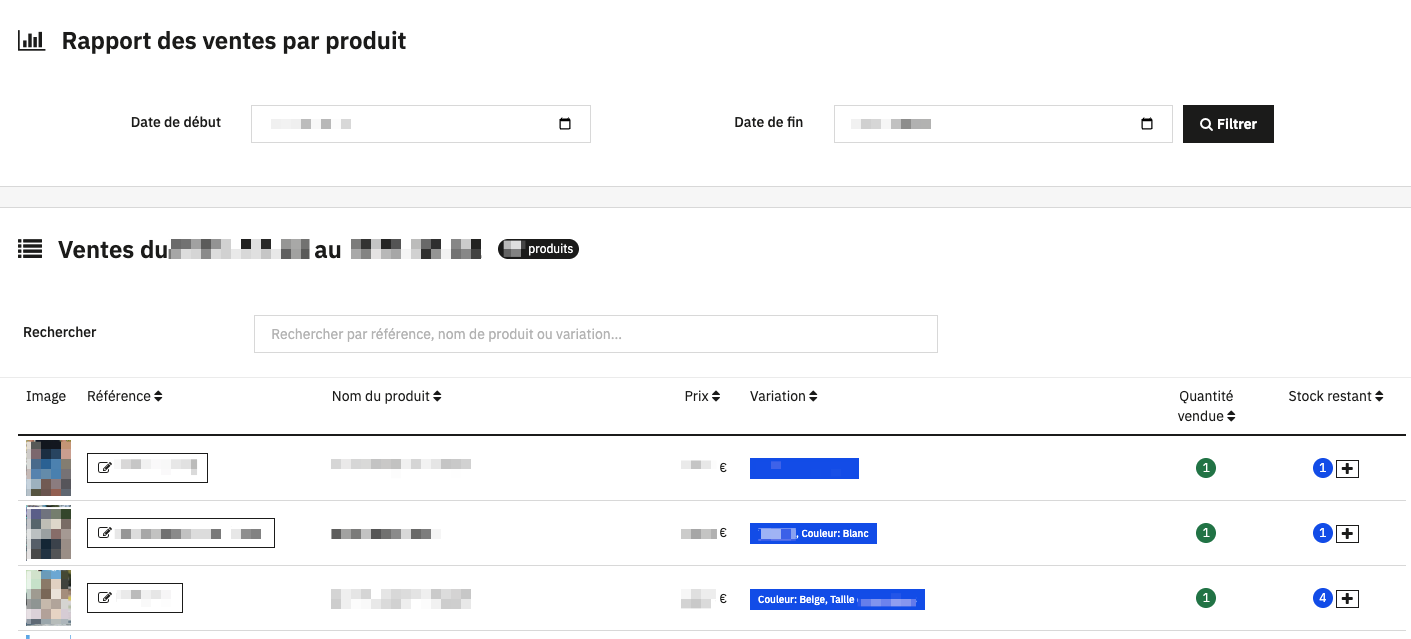Click the pencil edit icon on the first product reference
Image resolution: width=1411 pixels, height=639 pixels.
coord(105,467)
